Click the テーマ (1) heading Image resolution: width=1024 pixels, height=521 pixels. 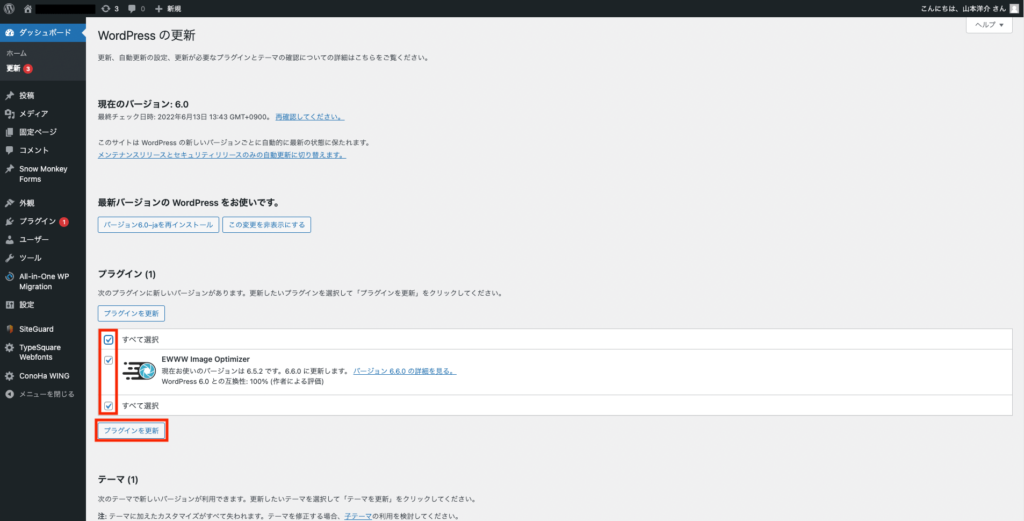(x=118, y=480)
